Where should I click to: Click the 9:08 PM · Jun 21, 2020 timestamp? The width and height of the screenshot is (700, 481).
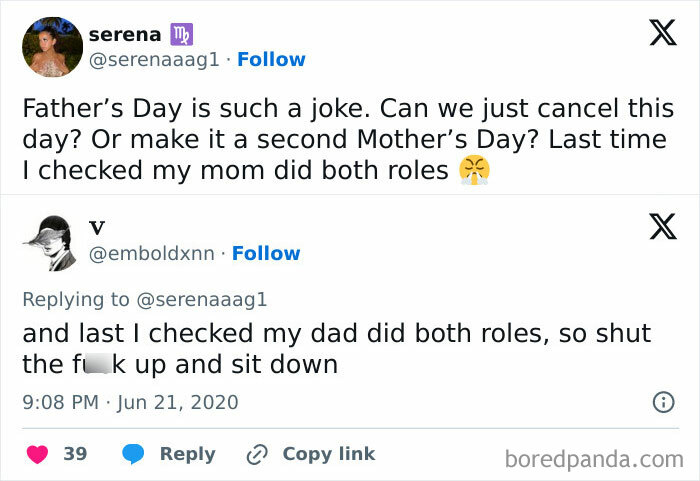[x=130, y=402]
